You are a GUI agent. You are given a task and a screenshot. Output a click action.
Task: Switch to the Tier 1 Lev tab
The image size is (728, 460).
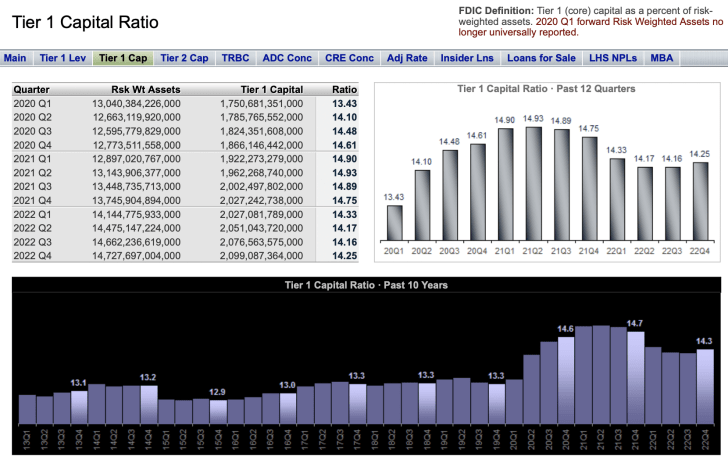click(62, 58)
